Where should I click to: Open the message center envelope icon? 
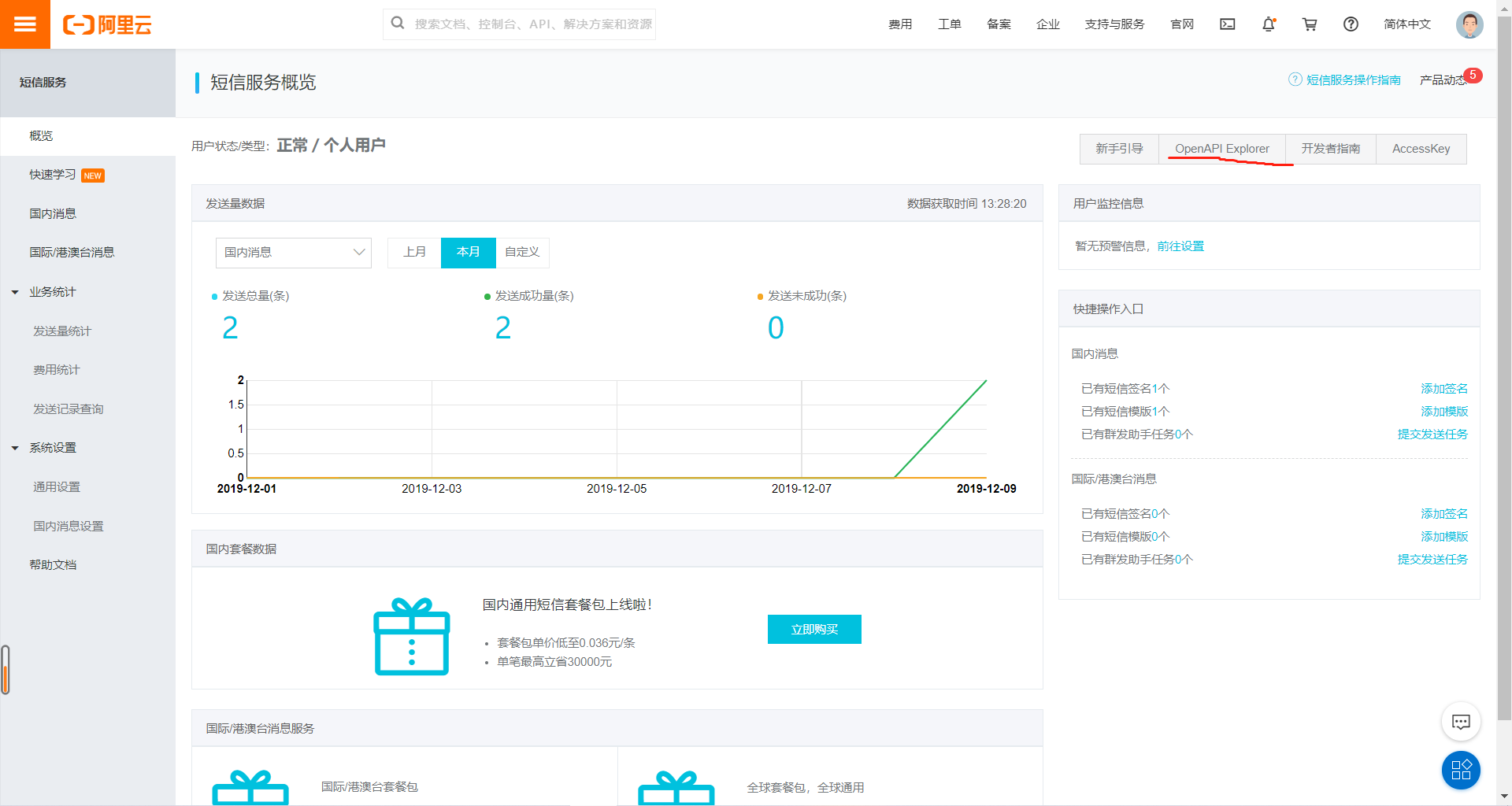[1227, 24]
